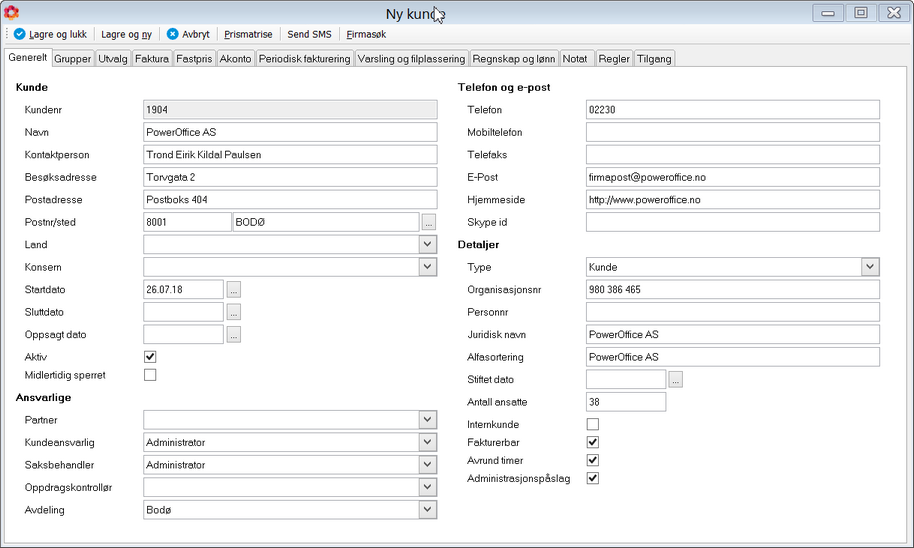Click Lagre og lukk text button
The width and height of the screenshot is (914, 548).
[58, 34]
